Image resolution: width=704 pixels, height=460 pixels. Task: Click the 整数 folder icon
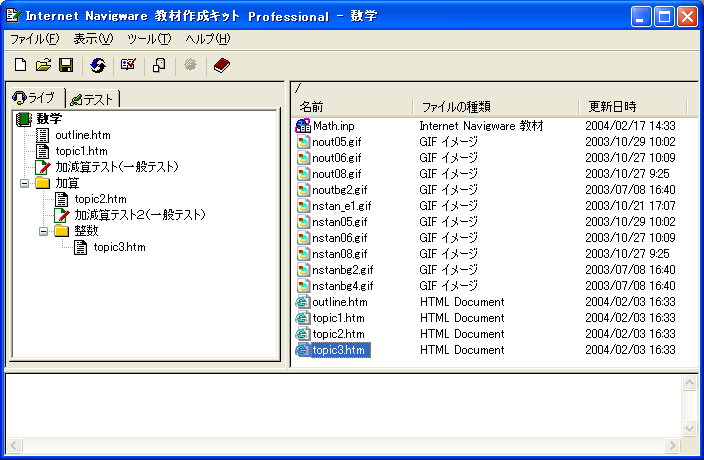pos(62,231)
